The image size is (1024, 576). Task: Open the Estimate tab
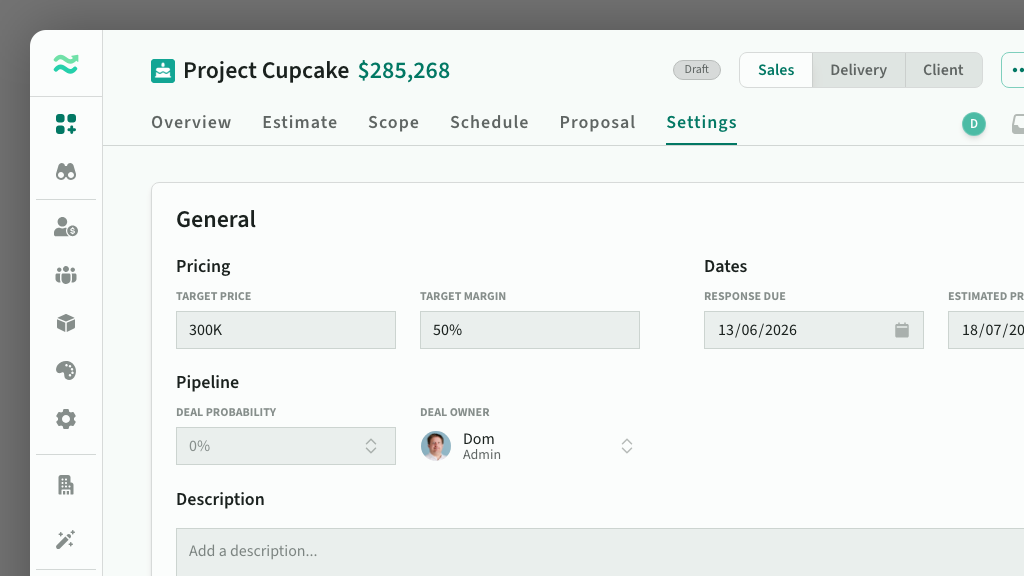(x=300, y=123)
